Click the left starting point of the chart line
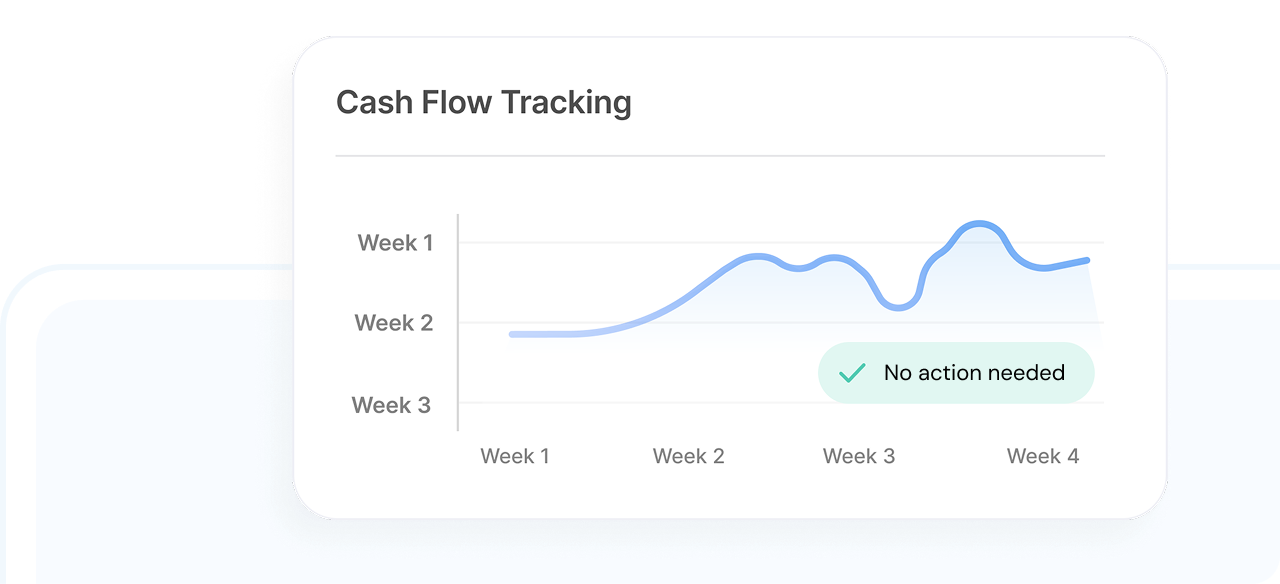This screenshot has height=584, width=1280. 512,334
